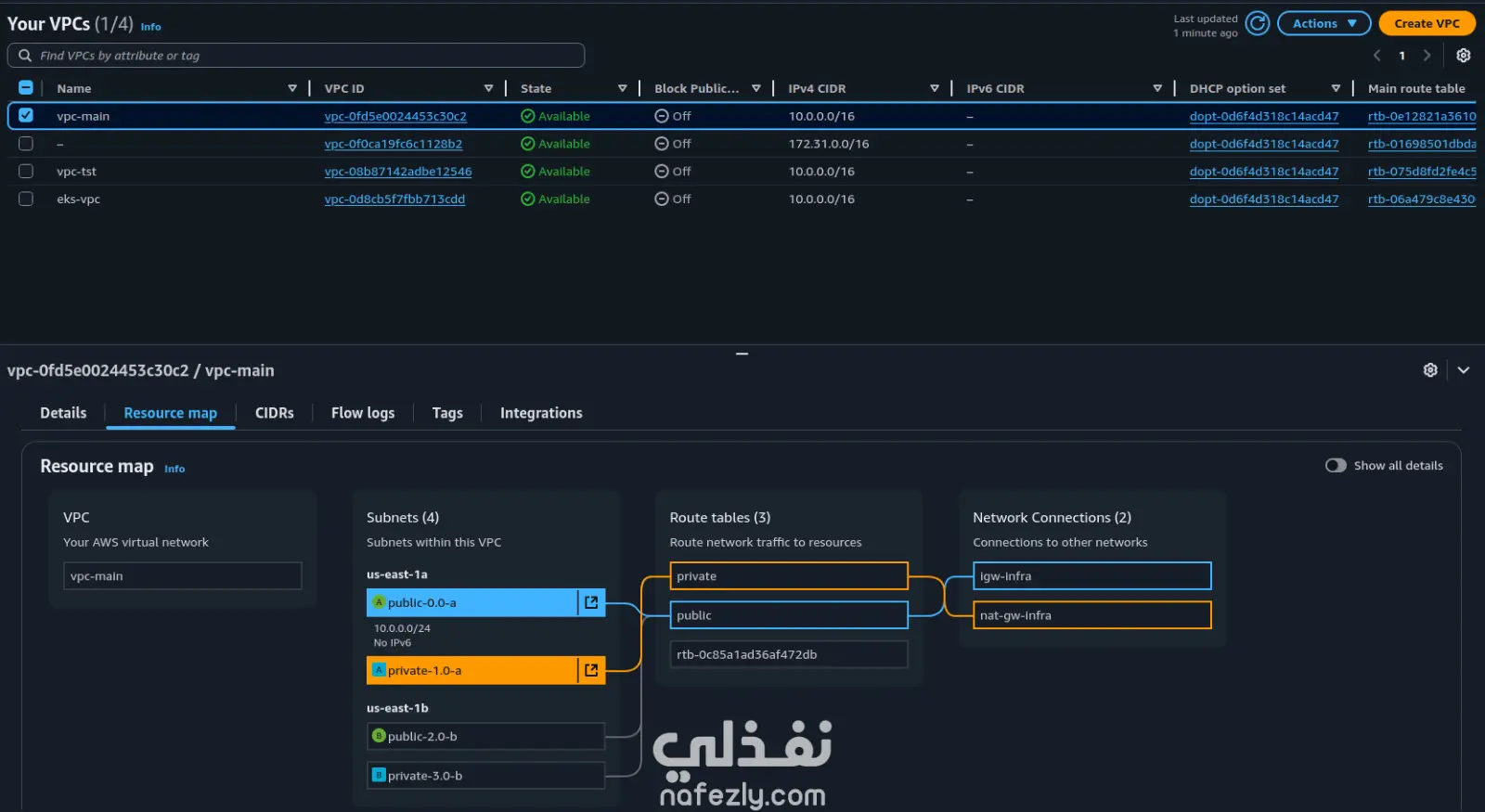Open the Integrations tab
The height and width of the screenshot is (812, 1485).
(541, 413)
